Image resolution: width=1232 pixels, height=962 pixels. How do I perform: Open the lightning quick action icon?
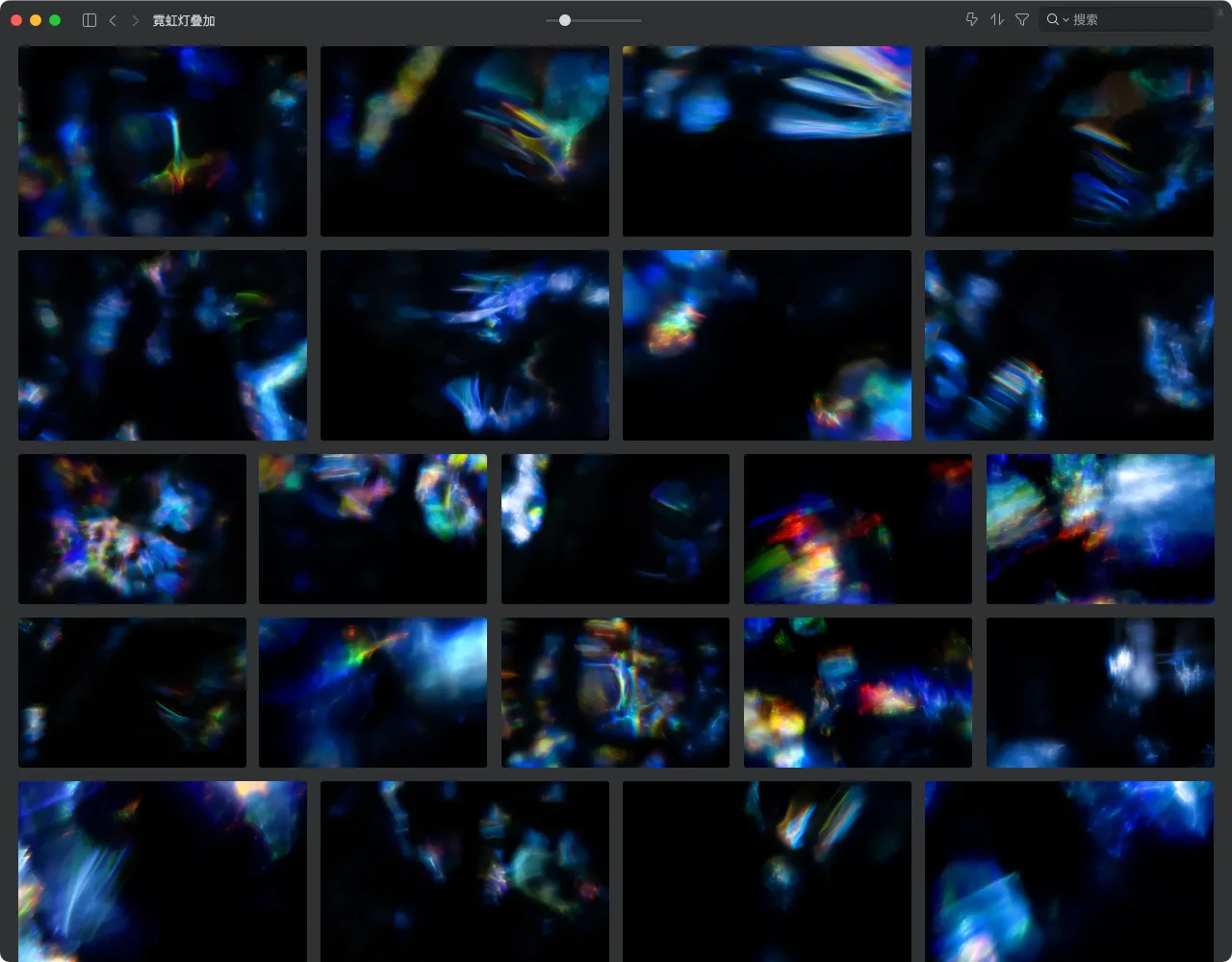pyautogui.click(x=972, y=19)
